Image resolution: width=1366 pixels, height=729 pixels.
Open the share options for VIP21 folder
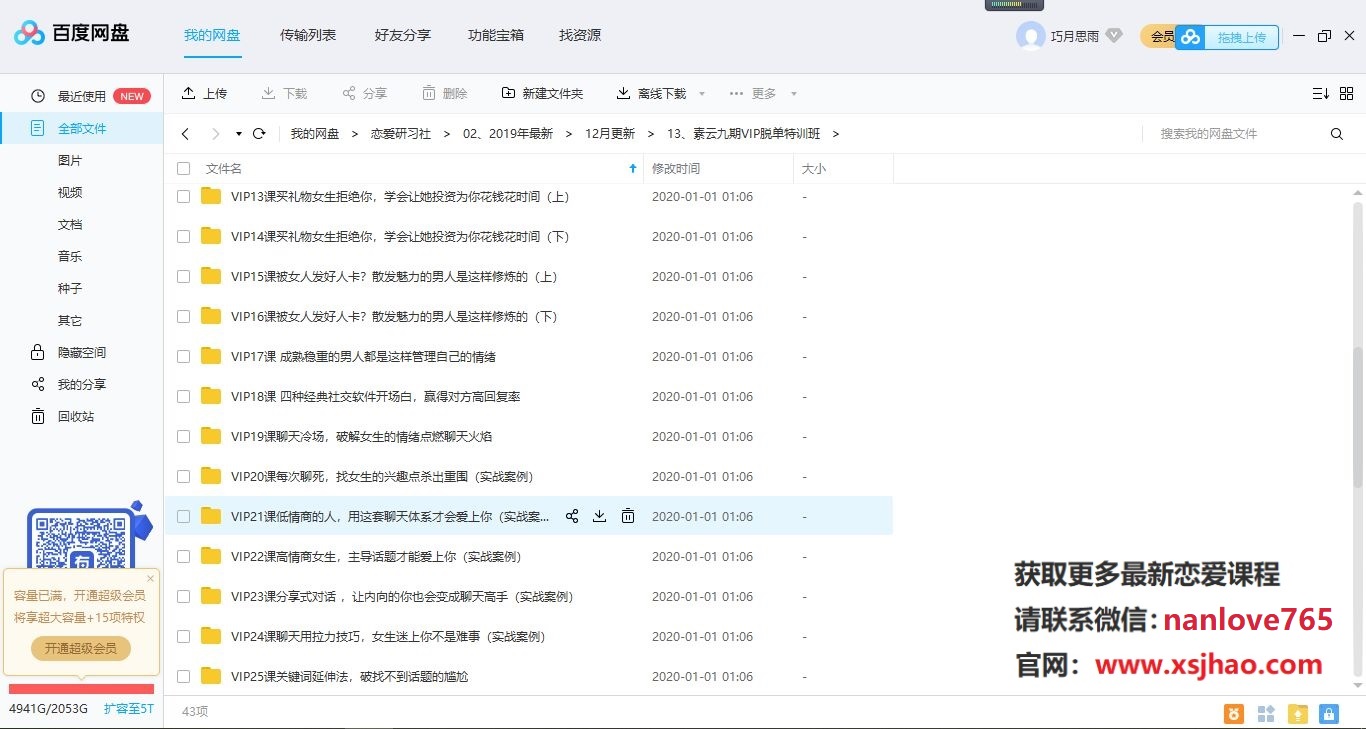pyautogui.click(x=572, y=516)
